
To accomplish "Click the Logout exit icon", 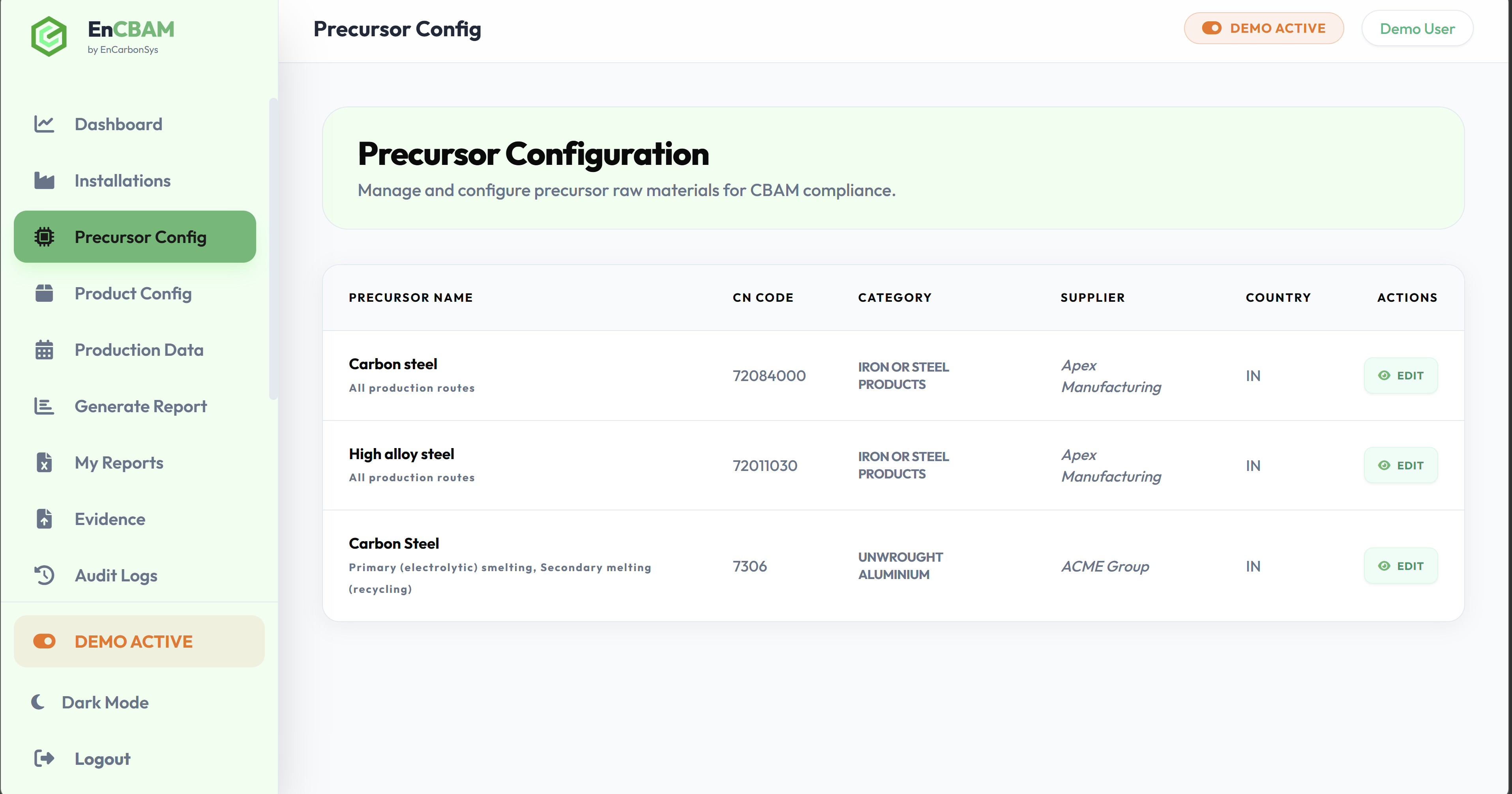I will click(43, 758).
